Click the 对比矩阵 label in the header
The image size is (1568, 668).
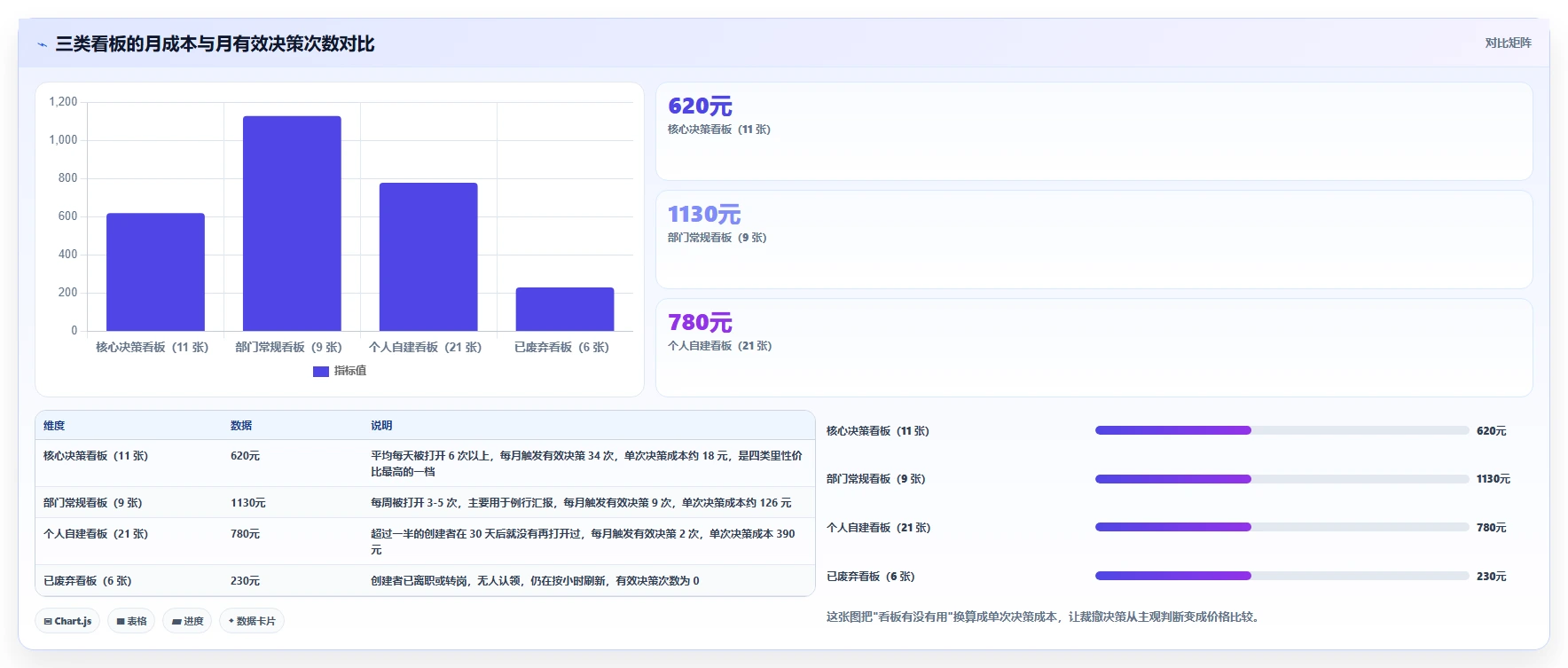(x=1508, y=43)
